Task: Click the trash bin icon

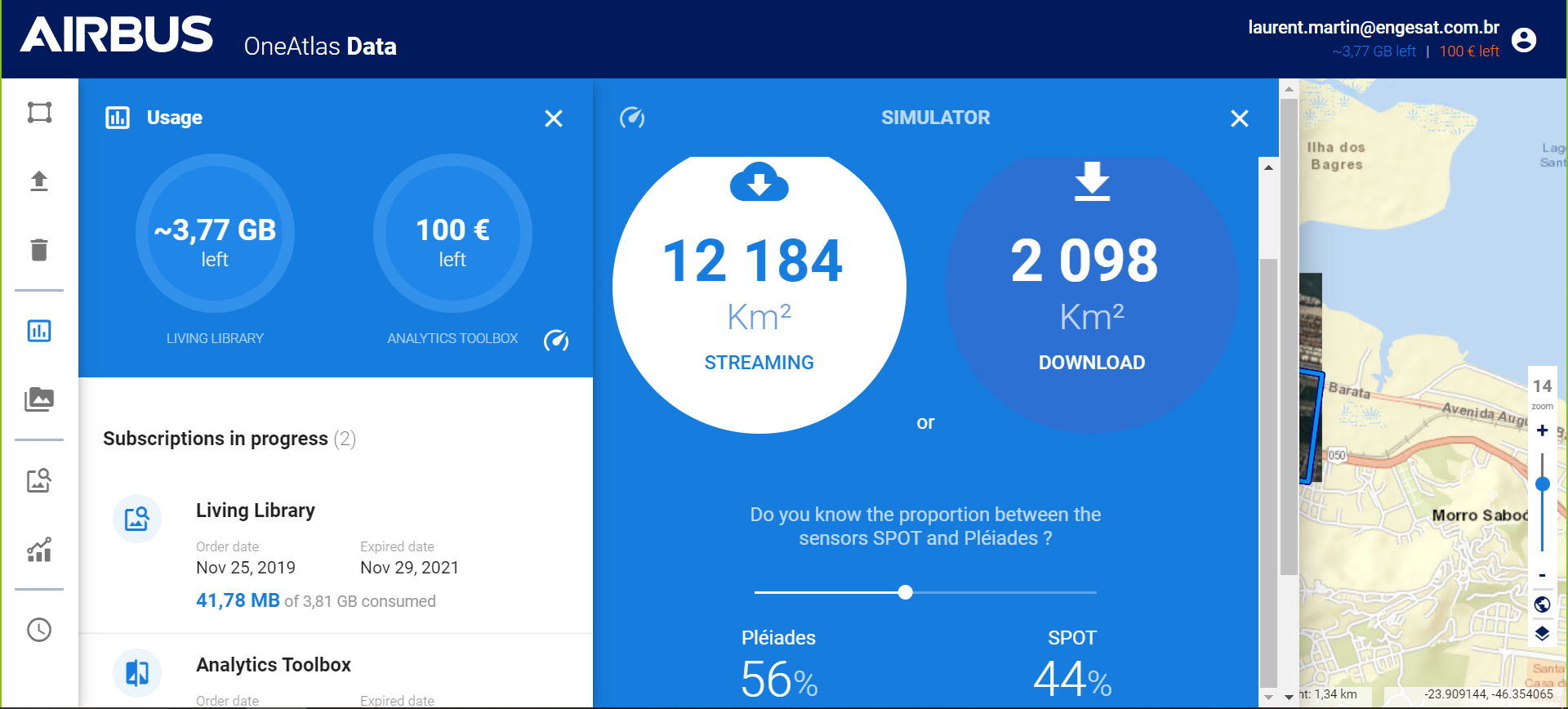Action: [39, 249]
